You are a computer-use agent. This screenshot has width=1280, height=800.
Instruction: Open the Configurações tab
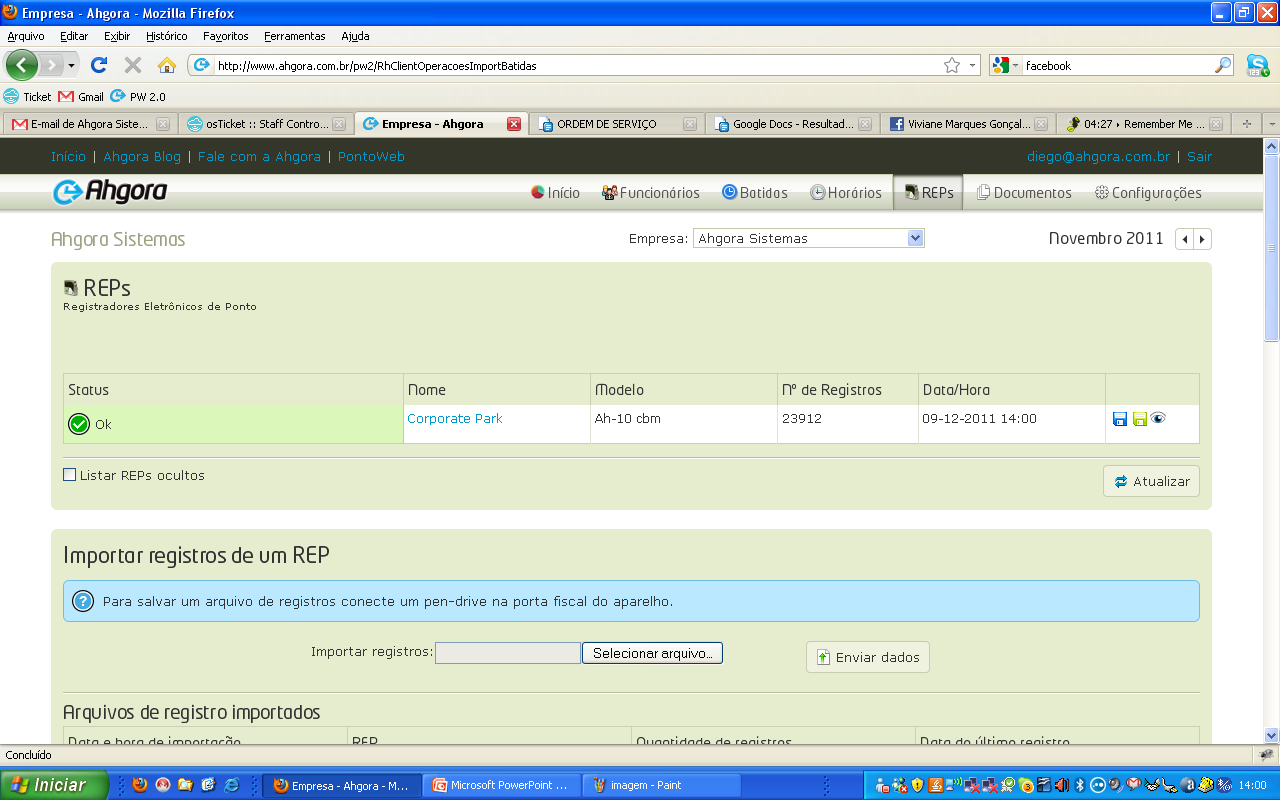point(1148,193)
